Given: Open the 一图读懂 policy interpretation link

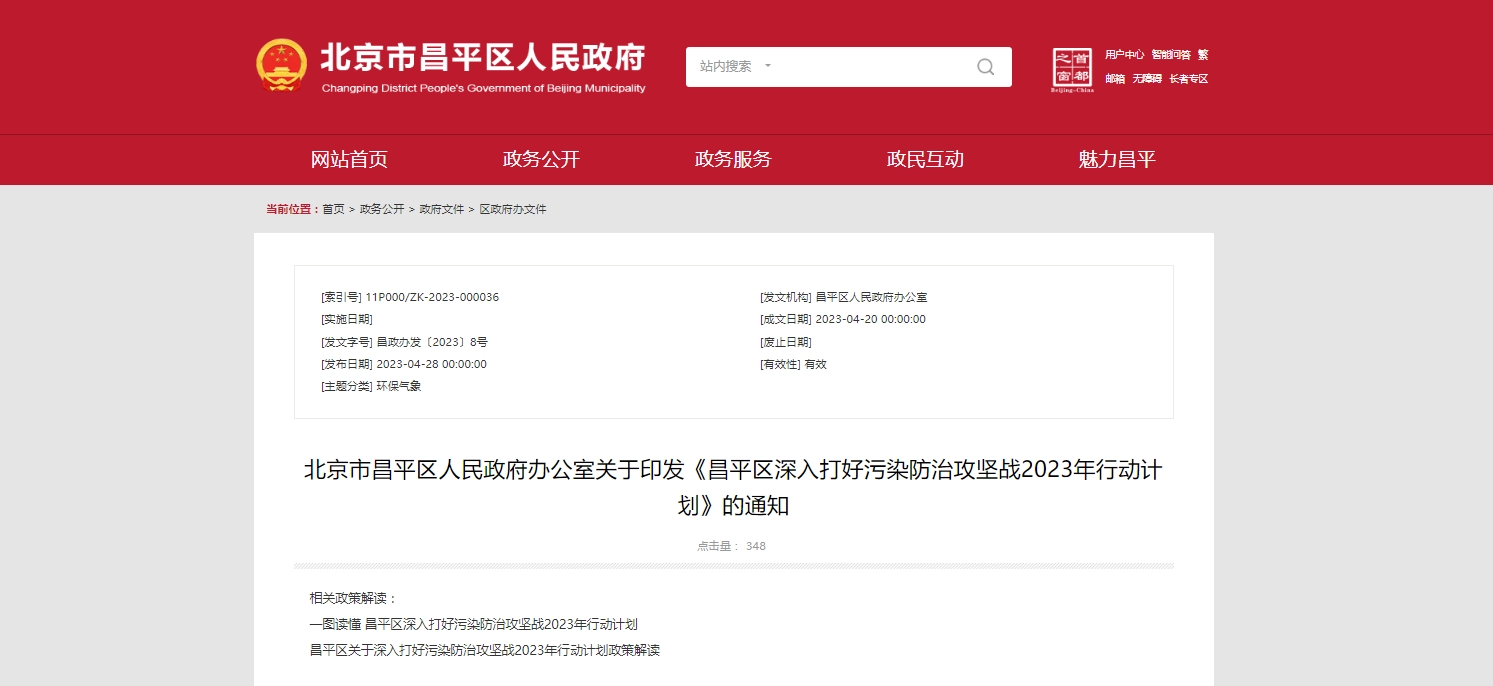Looking at the screenshot, I should [x=473, y=624].
